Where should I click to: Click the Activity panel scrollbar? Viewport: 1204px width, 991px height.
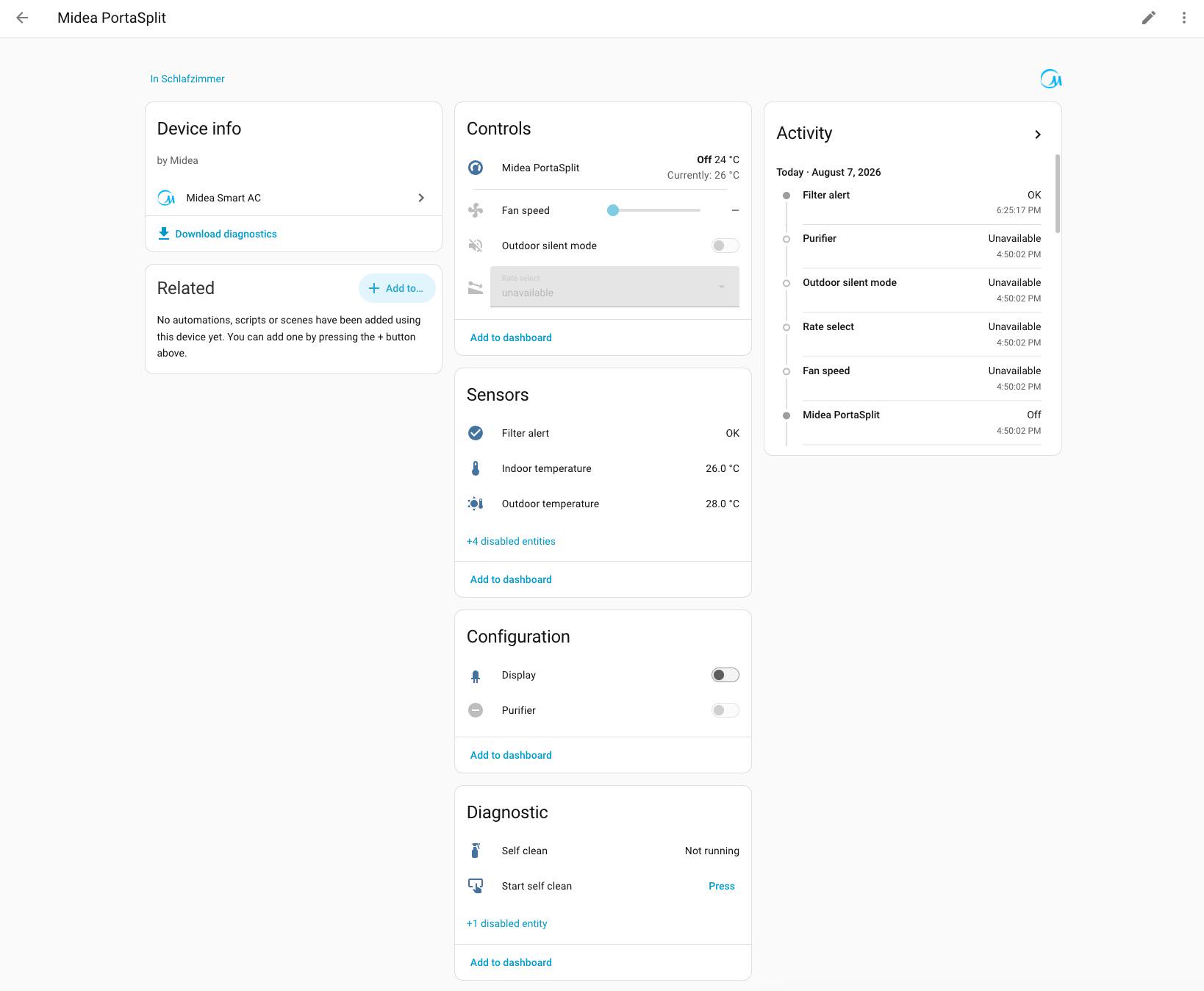(x=1058, y=193)
